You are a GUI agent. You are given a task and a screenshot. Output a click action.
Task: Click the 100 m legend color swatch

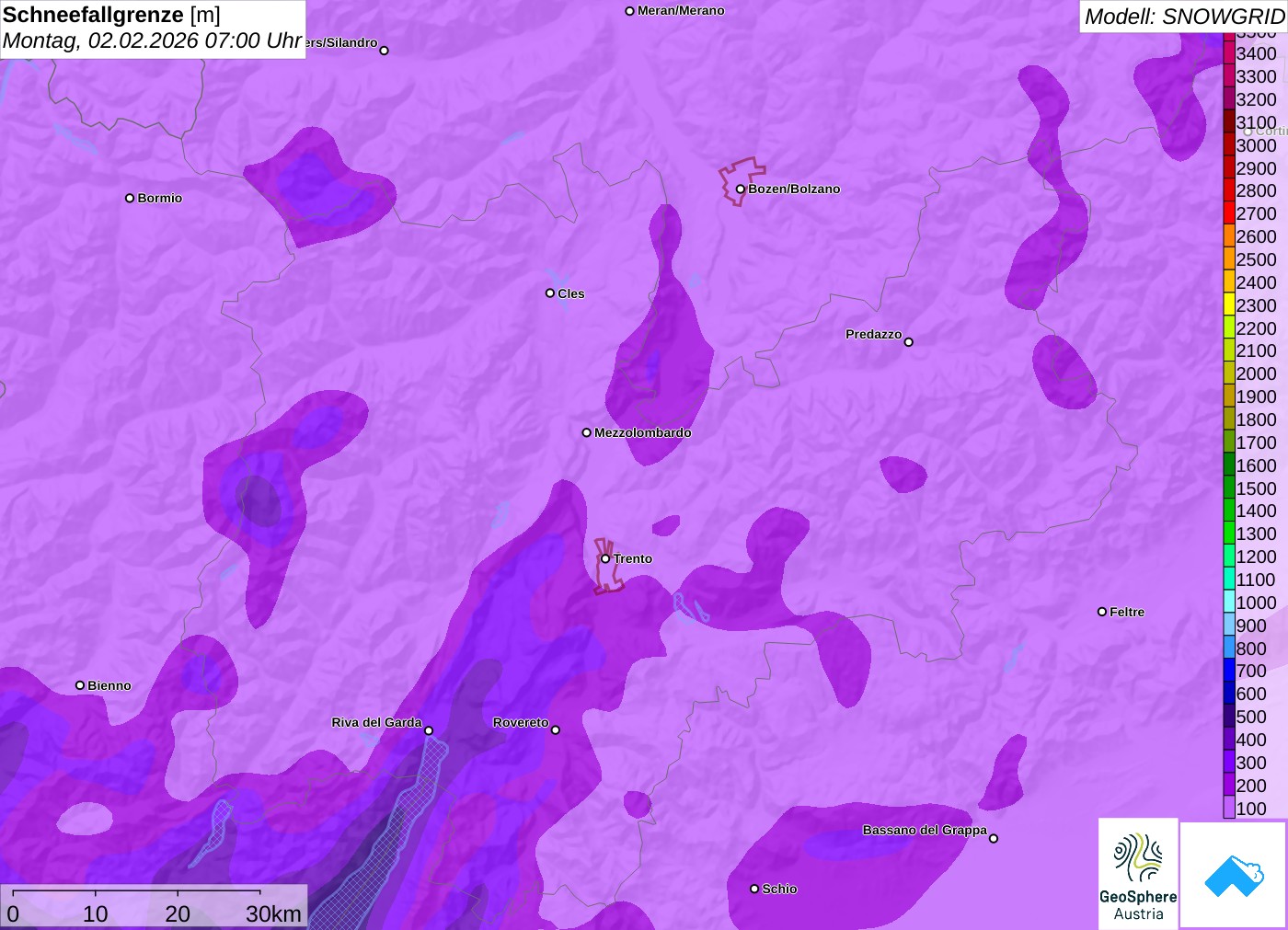pyautogui.click(x=1229, y=809)
